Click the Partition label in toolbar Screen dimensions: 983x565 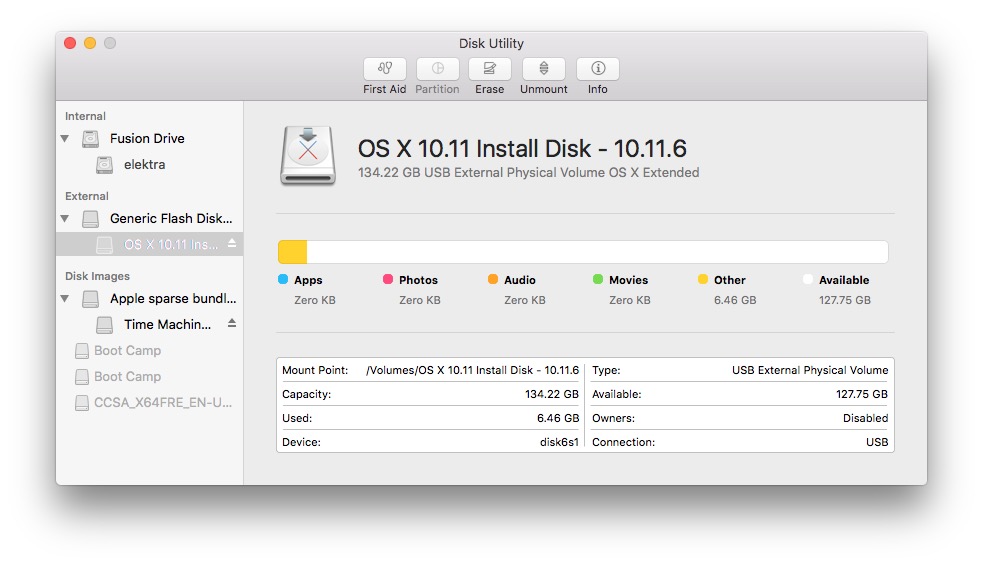point(438,90)
